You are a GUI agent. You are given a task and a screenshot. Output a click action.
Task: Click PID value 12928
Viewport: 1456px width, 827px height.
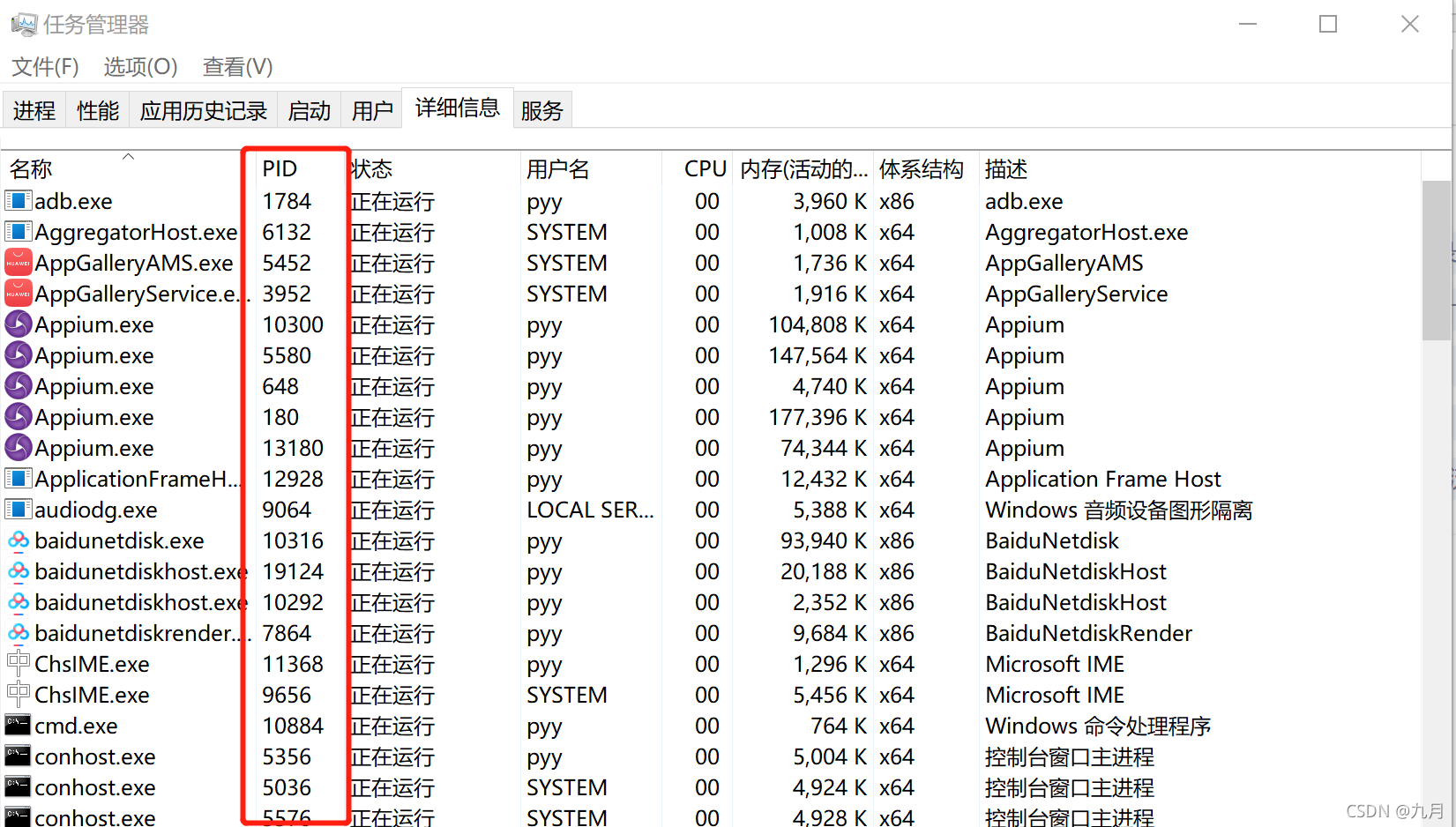click(x=293, y=479)
